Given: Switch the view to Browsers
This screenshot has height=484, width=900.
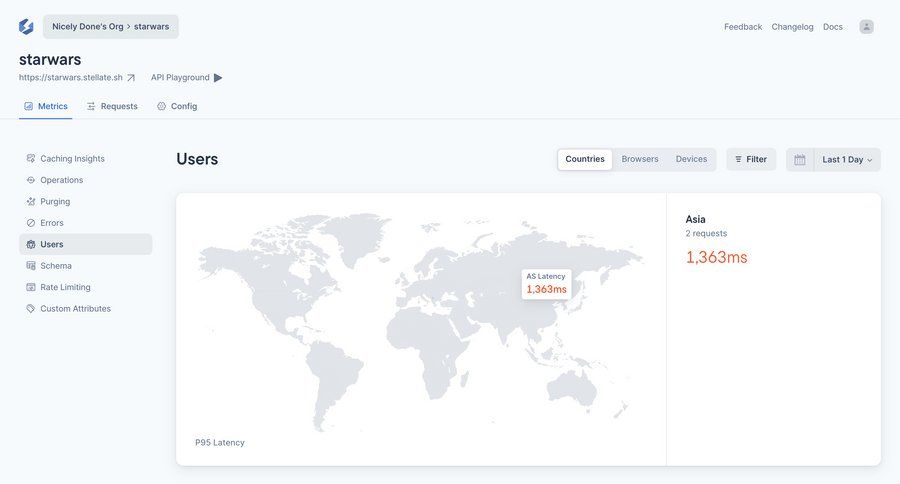Looking at the screenshot, I should coord(640,159).
